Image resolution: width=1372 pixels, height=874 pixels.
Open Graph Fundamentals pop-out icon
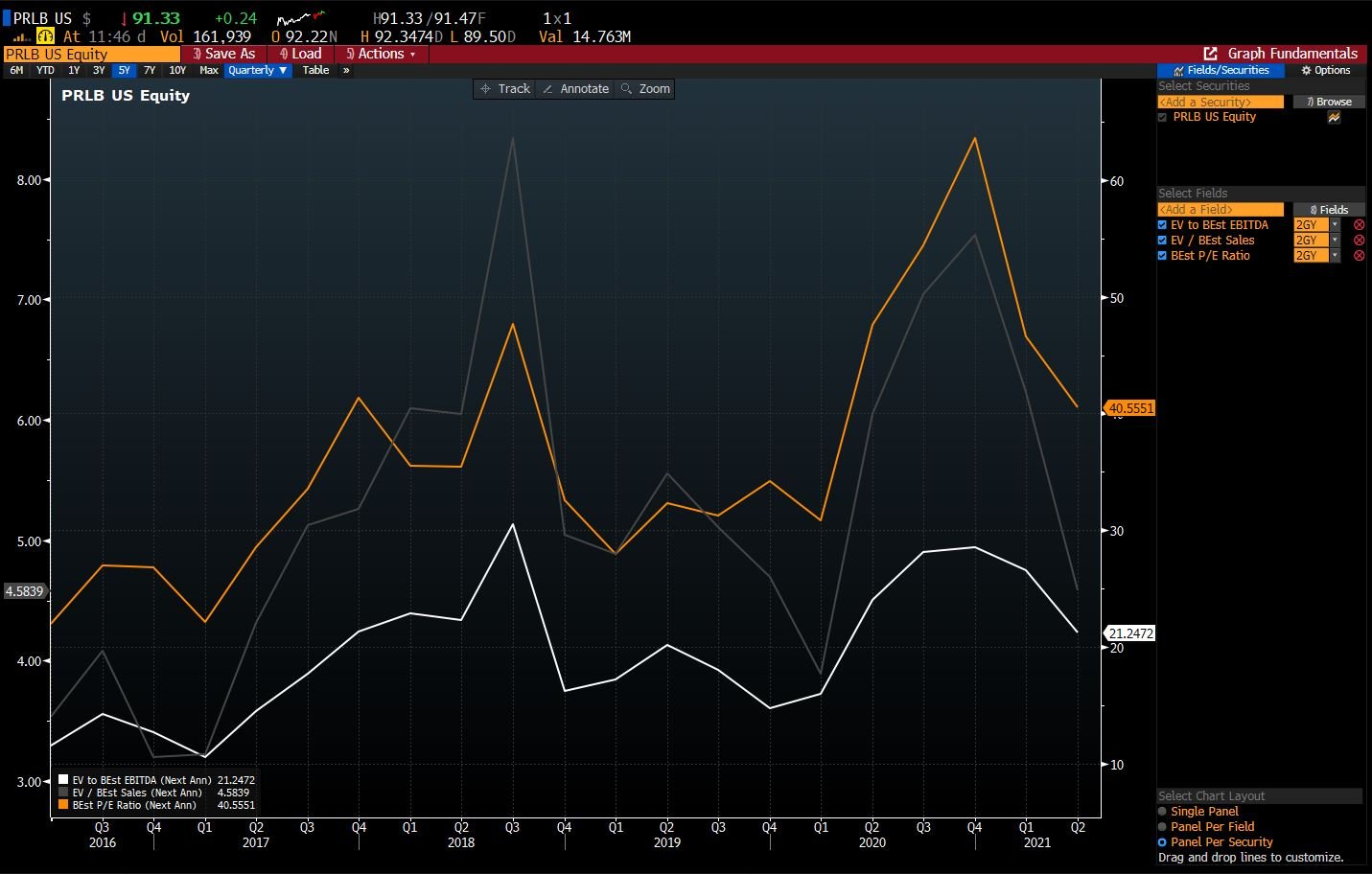tap(1210, 54)
